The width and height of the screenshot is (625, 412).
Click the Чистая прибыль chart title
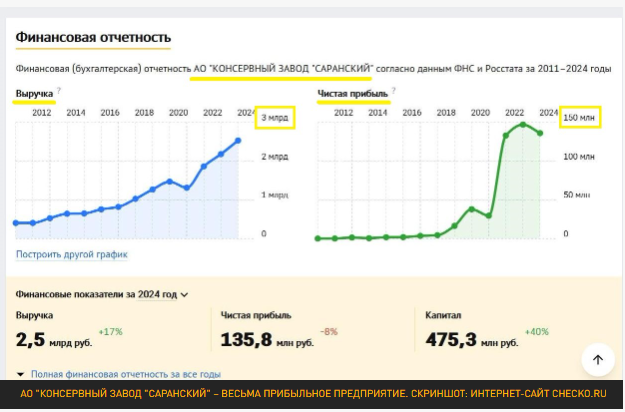pos(352,94)
